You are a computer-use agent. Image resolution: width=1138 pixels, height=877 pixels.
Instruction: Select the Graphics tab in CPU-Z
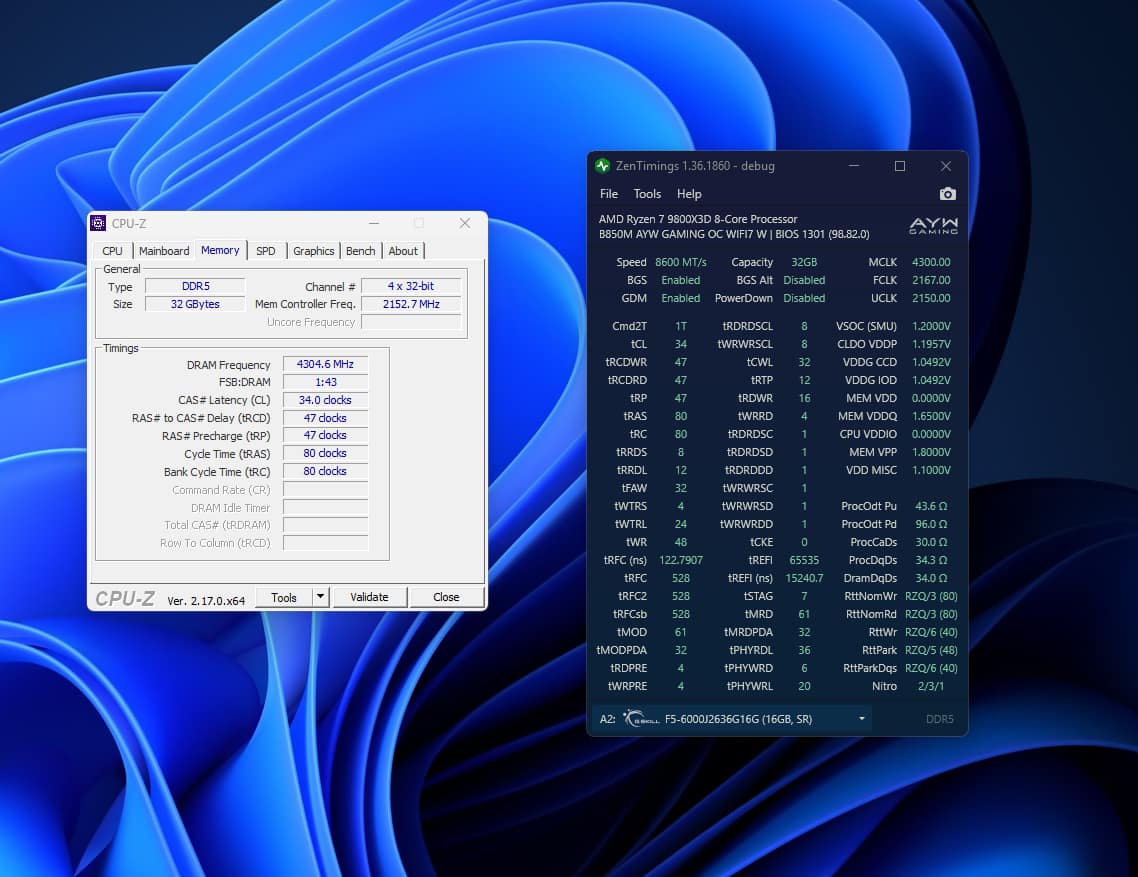pyautogui.click(x=313, y=251)
